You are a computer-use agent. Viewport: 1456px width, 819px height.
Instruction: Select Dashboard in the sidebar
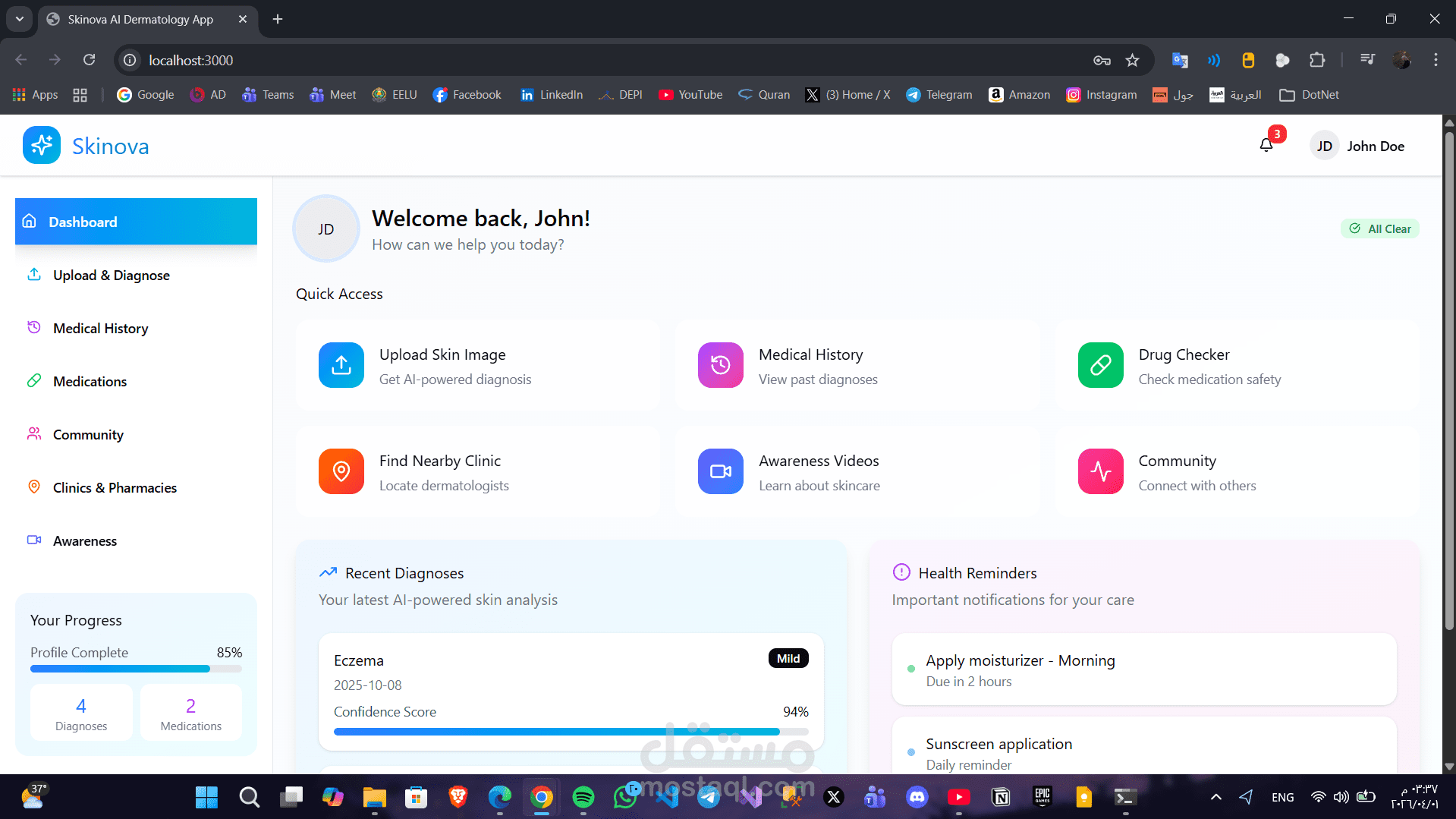(x=136, y=222)
